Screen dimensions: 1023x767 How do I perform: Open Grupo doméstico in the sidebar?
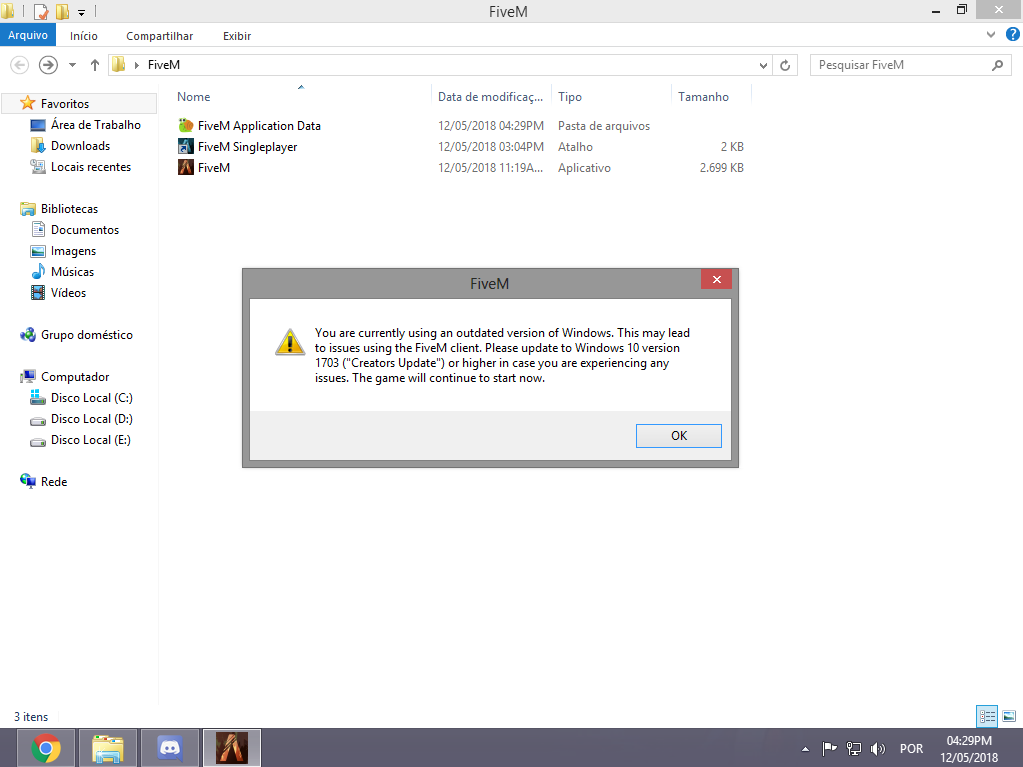[x=86, y=335]
